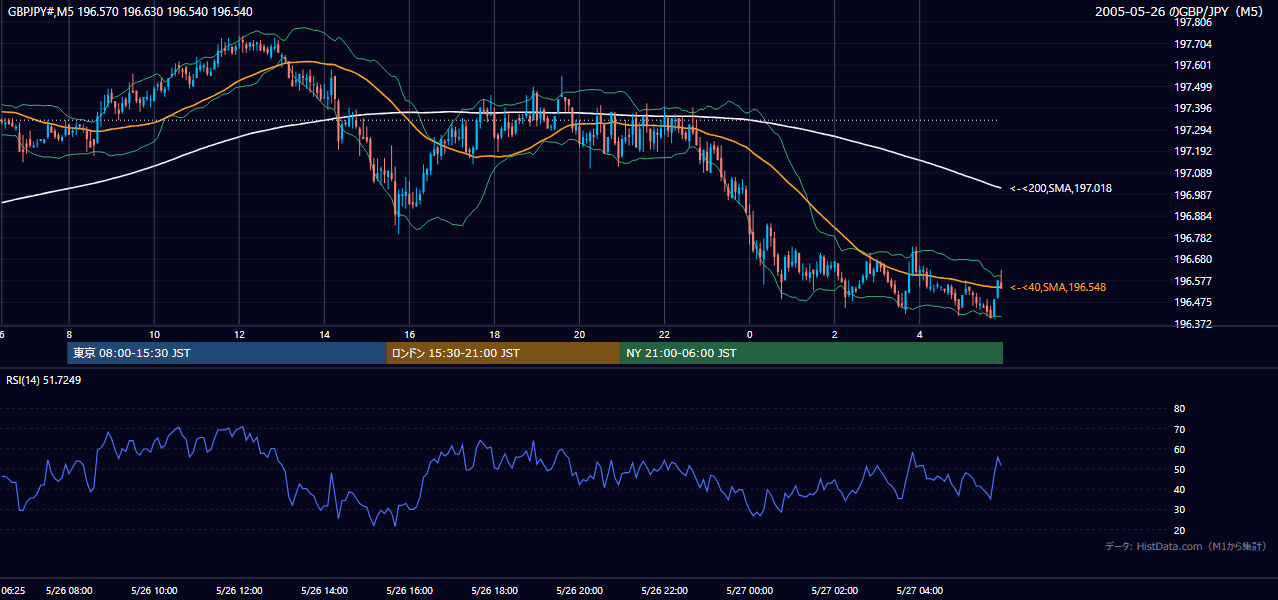Viewport: 1278px width, 600px height.
Task: Click the 5/26 22:00 time label
Action: (664, 591)
